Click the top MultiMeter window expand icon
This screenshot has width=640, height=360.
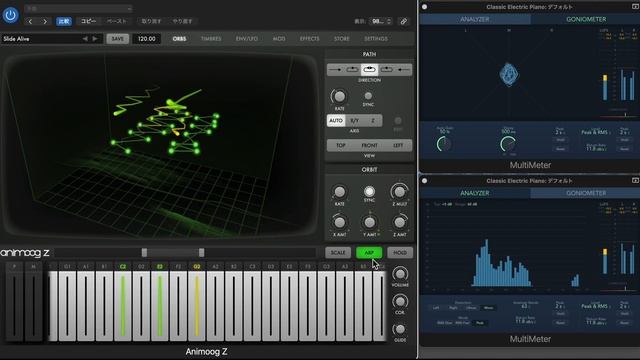(635, 7)
